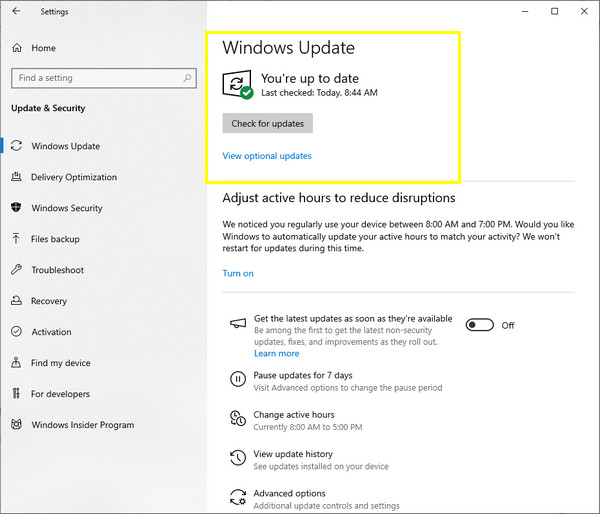Click the magnifier icon in the search box

(187, 78)
